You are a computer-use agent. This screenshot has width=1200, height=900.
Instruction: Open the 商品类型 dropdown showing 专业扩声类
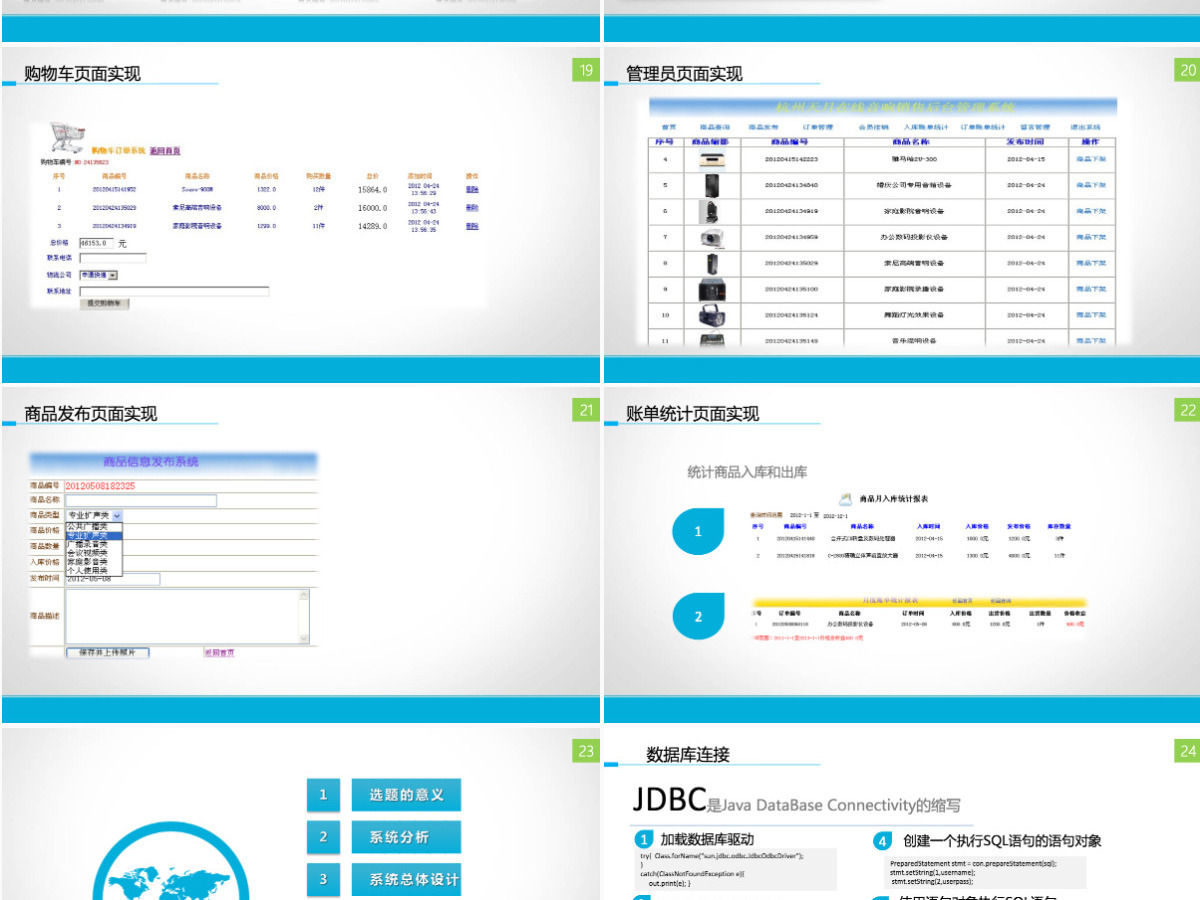94,515
